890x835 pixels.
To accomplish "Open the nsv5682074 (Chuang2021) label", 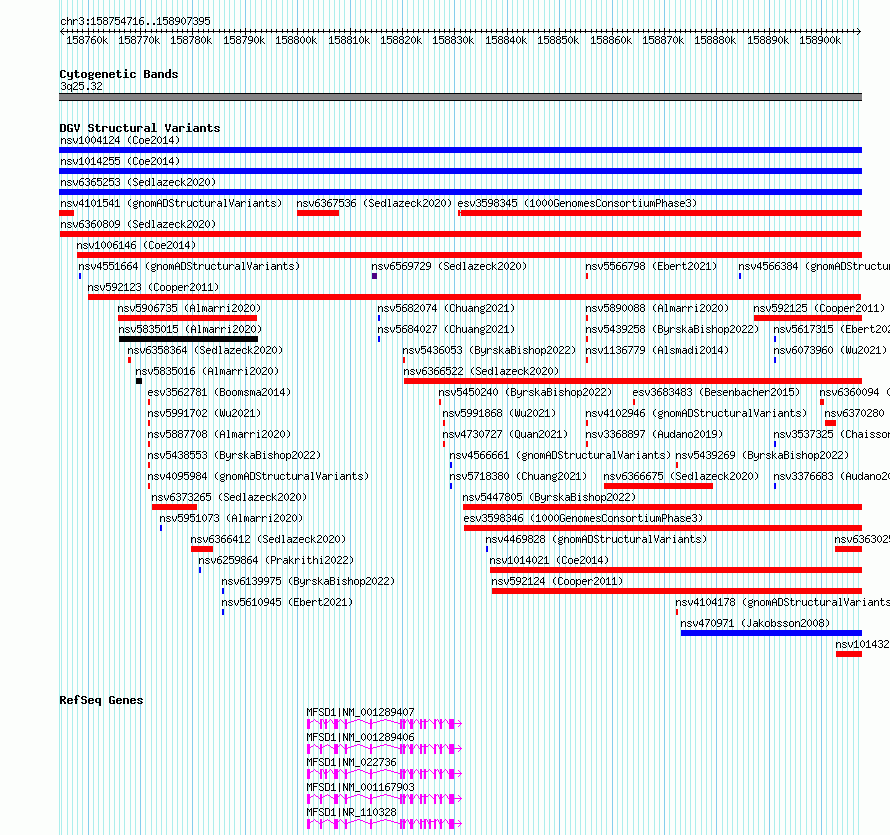I will pyautogui.click(x=446, y=308).
